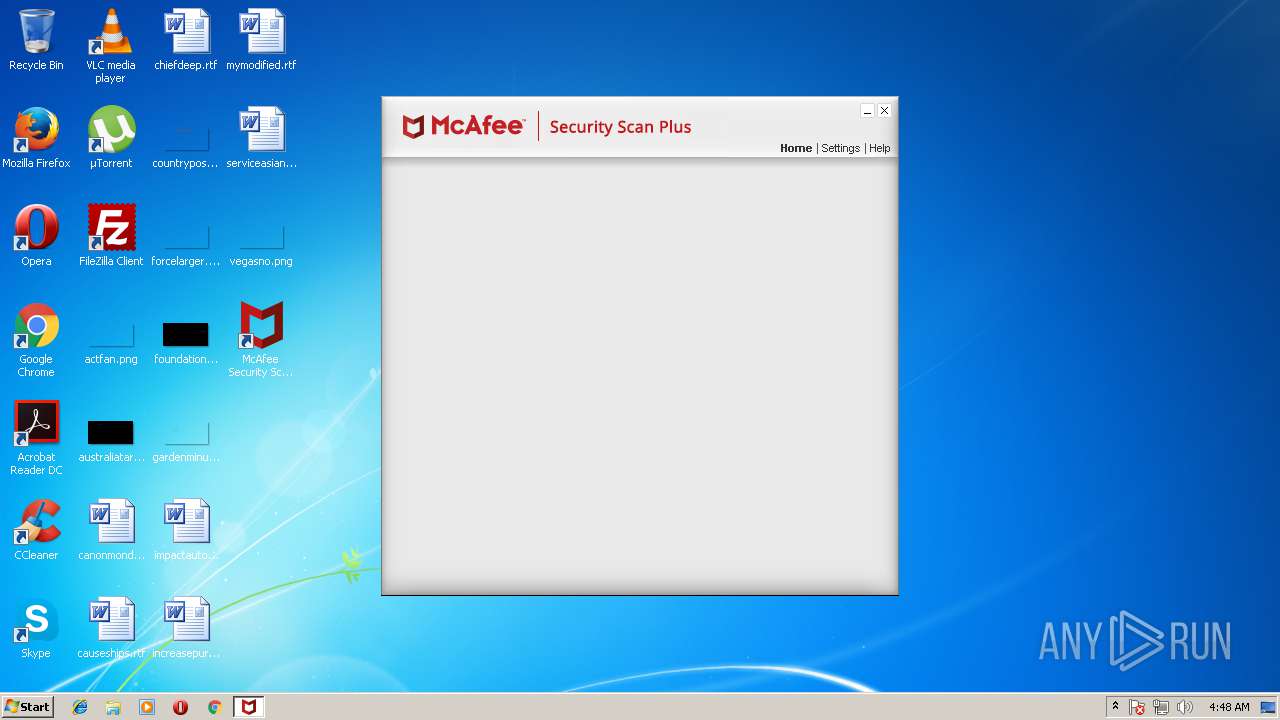The image size is (1280, 720).
Task: Open McAfee Settings link
Action: (x=840, y=148)
